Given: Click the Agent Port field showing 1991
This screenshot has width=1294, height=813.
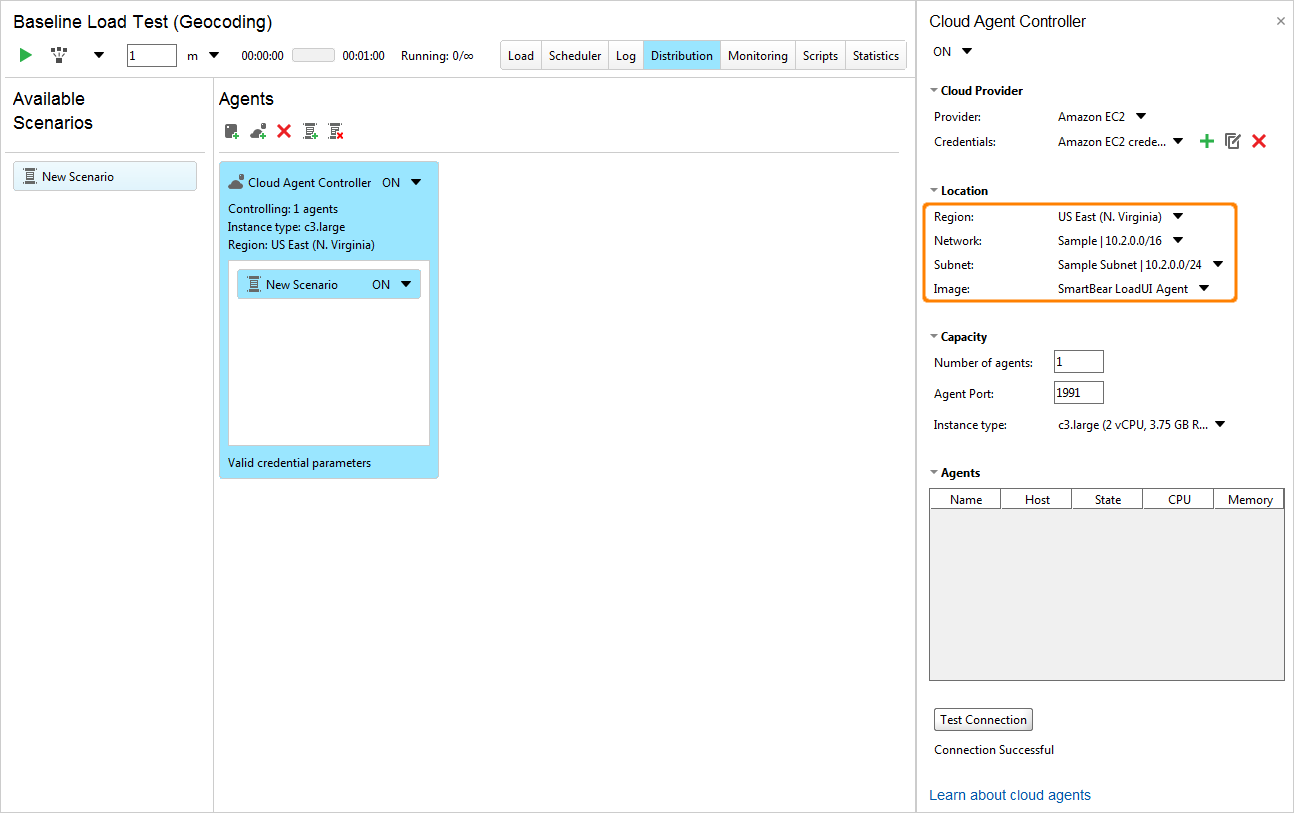Looking at the screenshot, I should [x=1077, y=392].
